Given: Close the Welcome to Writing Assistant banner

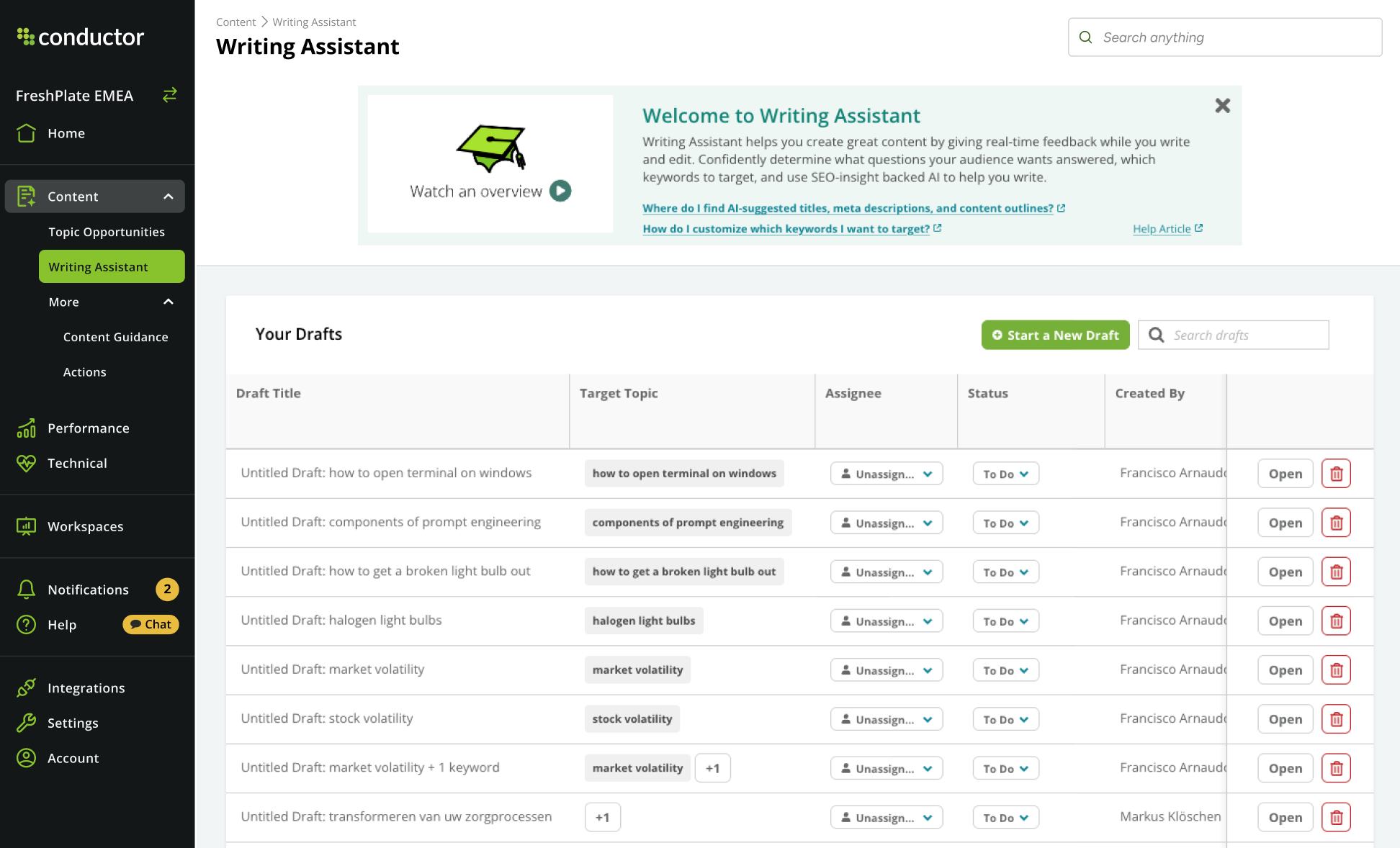Looking at the screenshot, I should pos(1222,106).
